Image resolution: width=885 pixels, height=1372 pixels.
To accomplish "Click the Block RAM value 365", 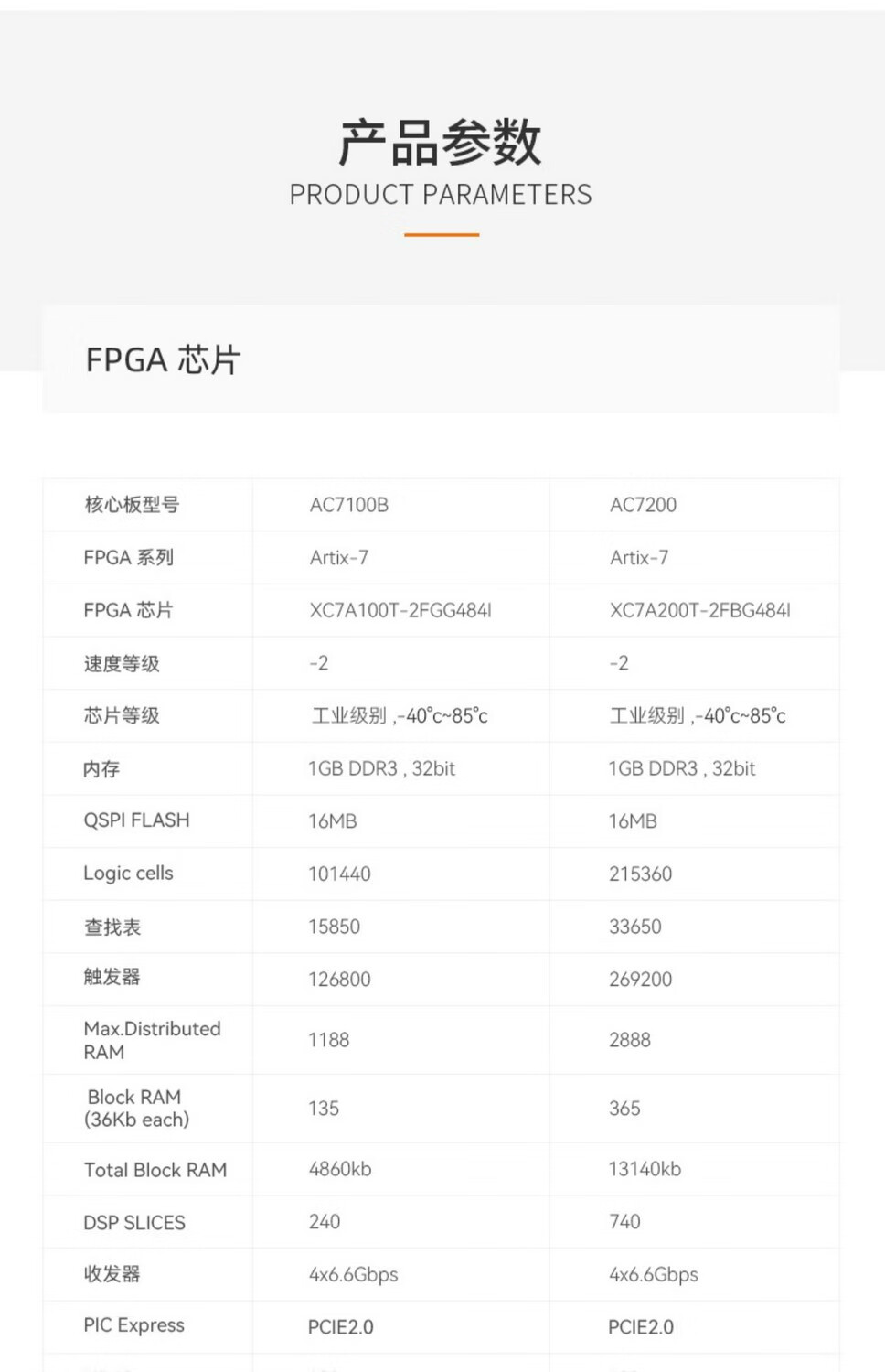I will [624, 1109].
